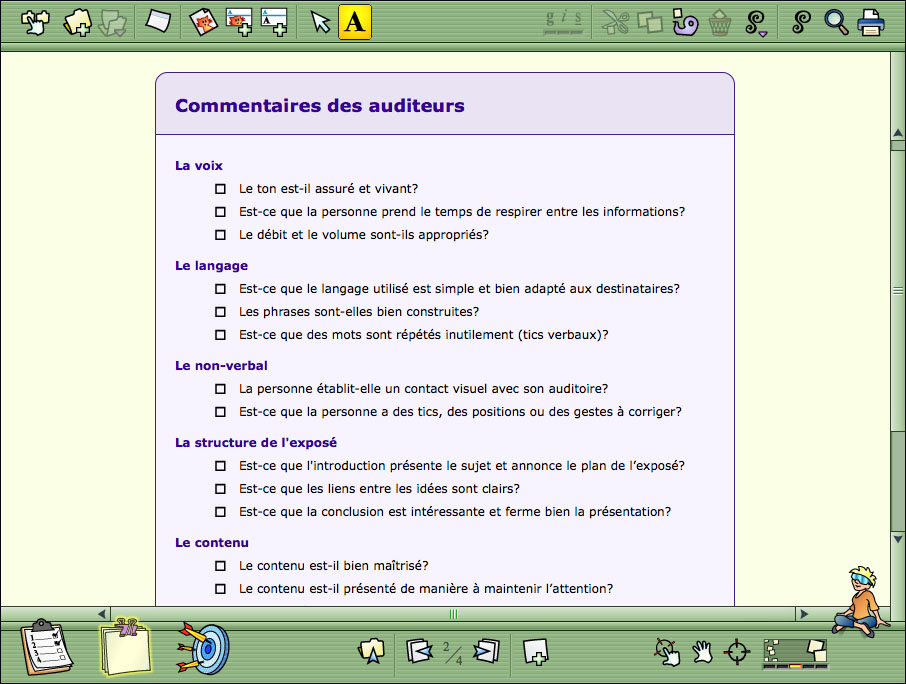Tick the 'conclusion est intéressante' checkbox
The image size is (906, 684).
pos(220,512)
